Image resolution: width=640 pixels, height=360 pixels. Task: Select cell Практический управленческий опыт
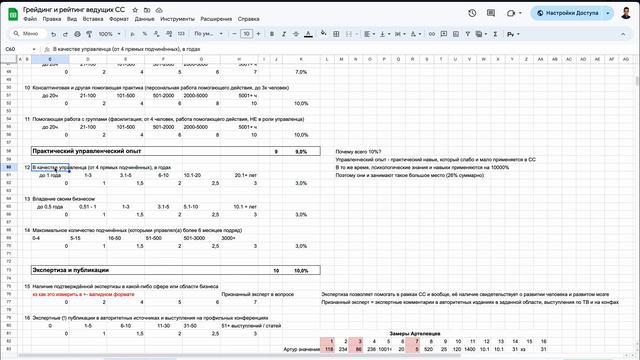click(x=87, y=151)
